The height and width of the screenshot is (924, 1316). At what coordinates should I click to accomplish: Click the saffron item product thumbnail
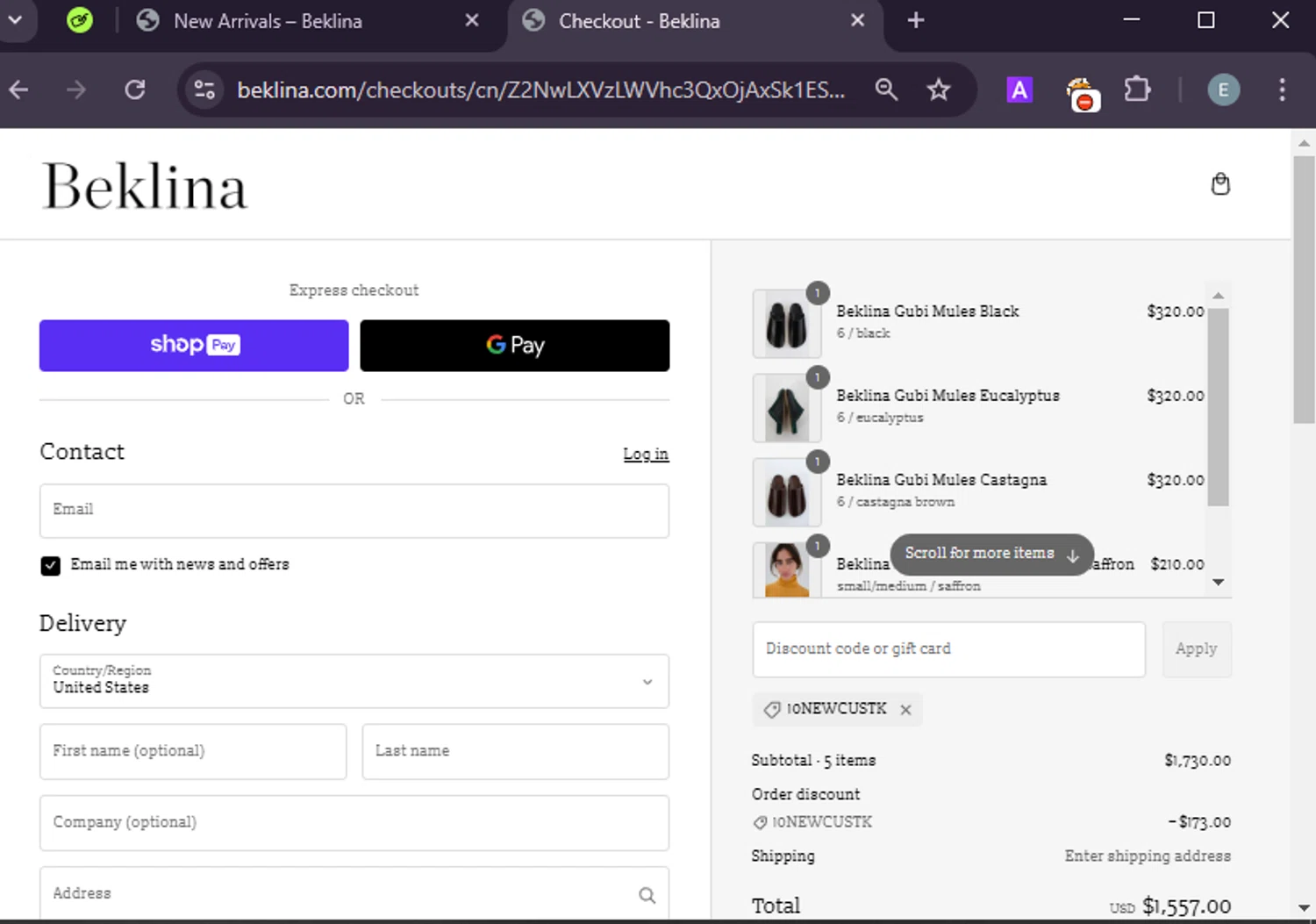786,569
